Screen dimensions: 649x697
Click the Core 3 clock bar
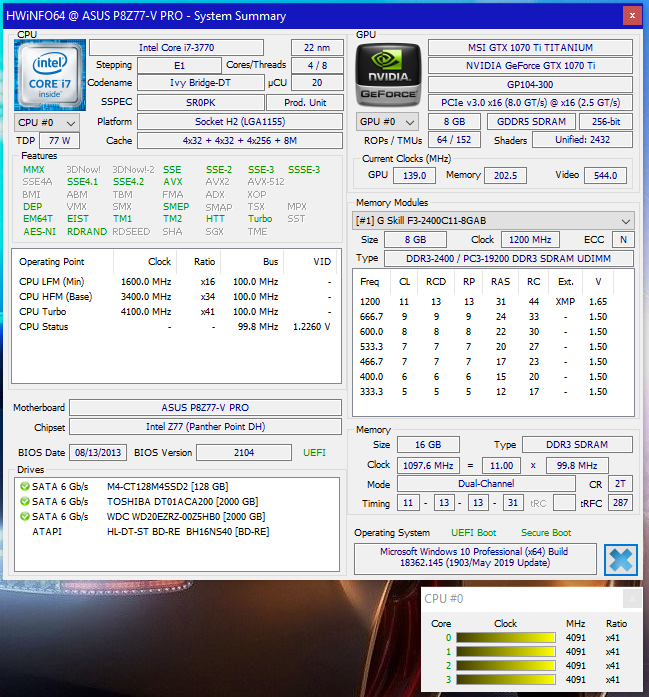point(506,680)
